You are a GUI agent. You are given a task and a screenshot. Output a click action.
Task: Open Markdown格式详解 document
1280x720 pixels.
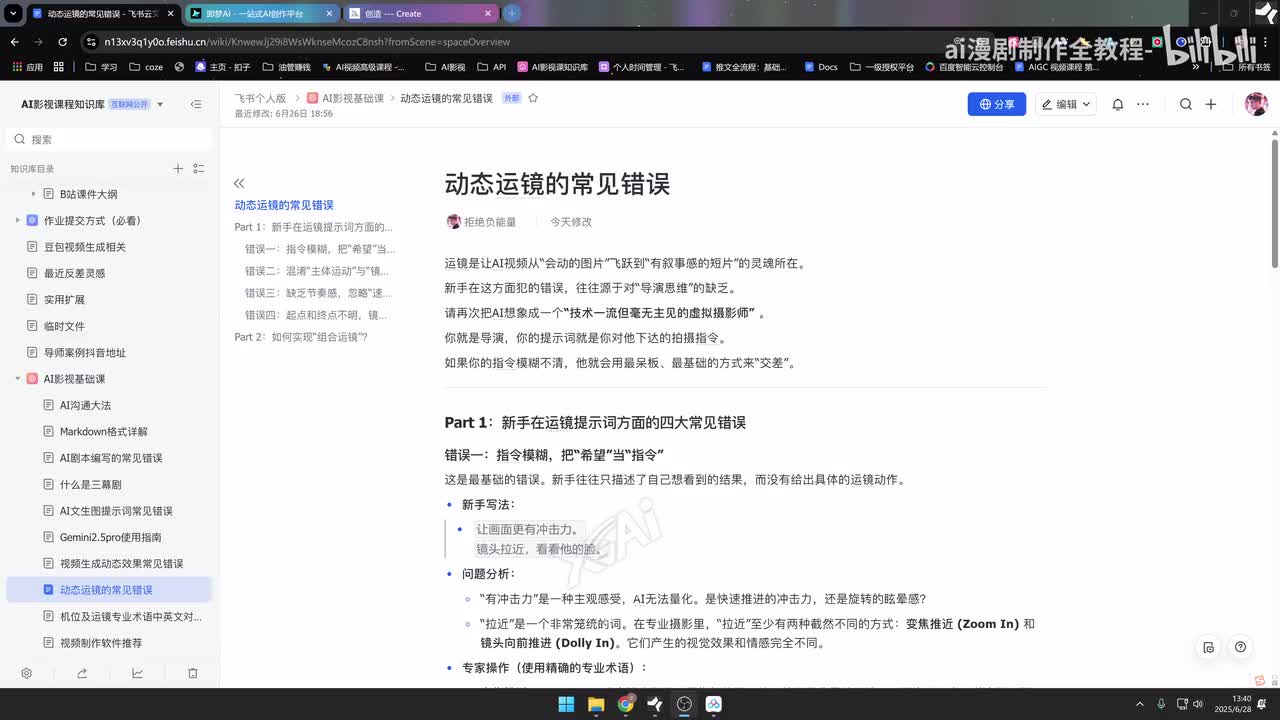[x=103, y=432]
